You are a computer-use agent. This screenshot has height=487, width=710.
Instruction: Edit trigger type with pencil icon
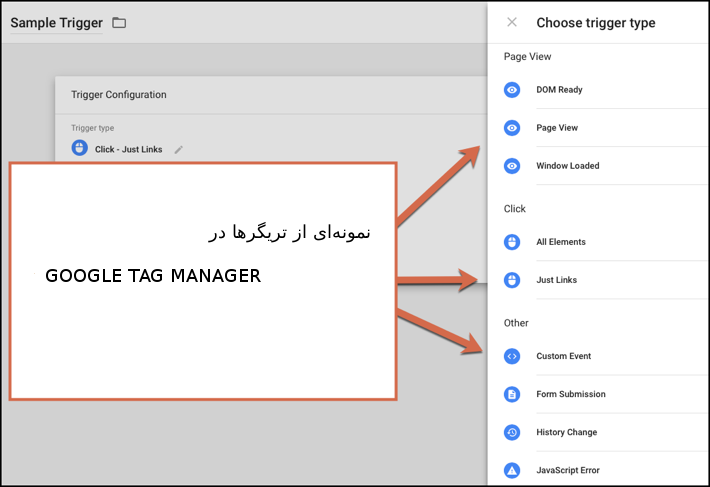pyautogui.click(x=179, y=149)
